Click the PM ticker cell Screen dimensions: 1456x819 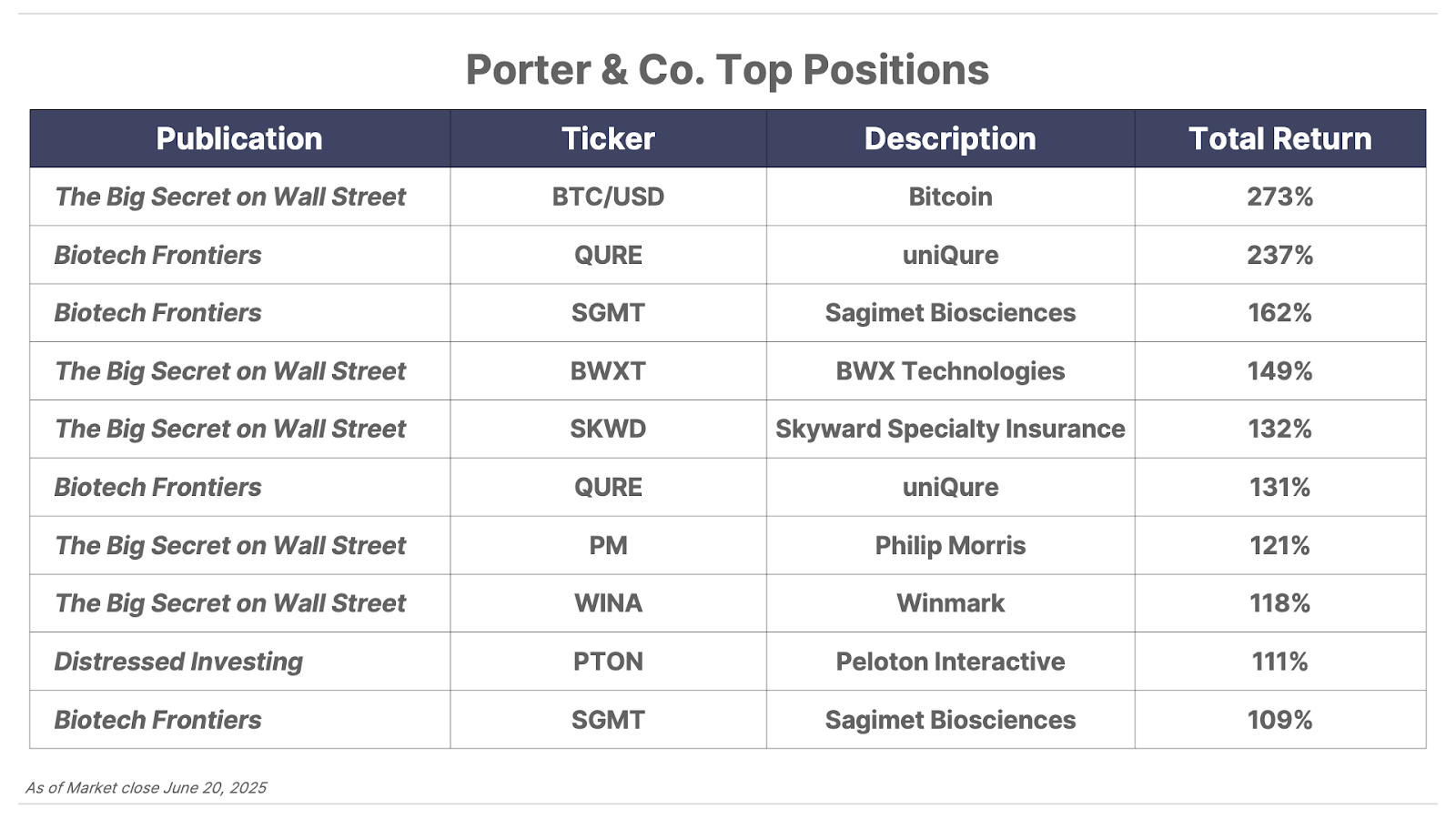608,545
